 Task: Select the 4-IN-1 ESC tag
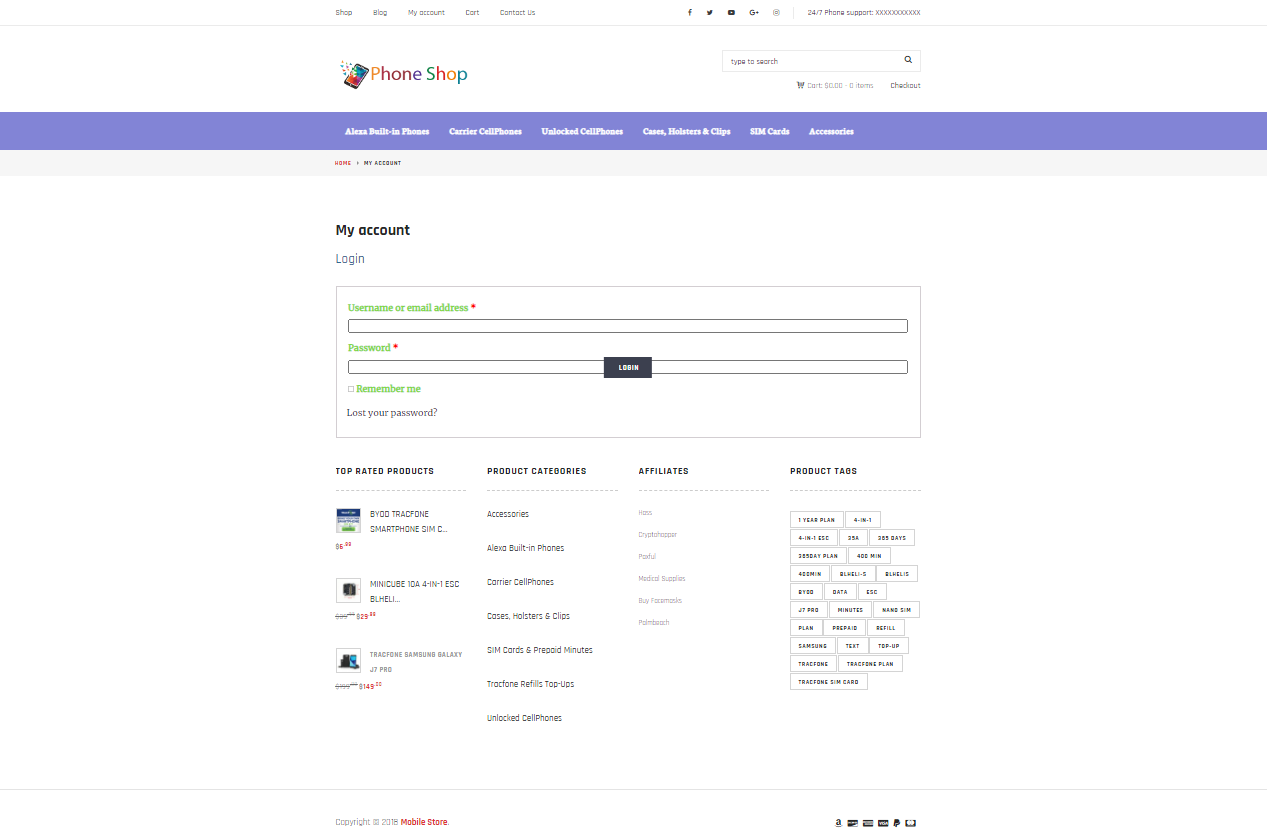814,538
